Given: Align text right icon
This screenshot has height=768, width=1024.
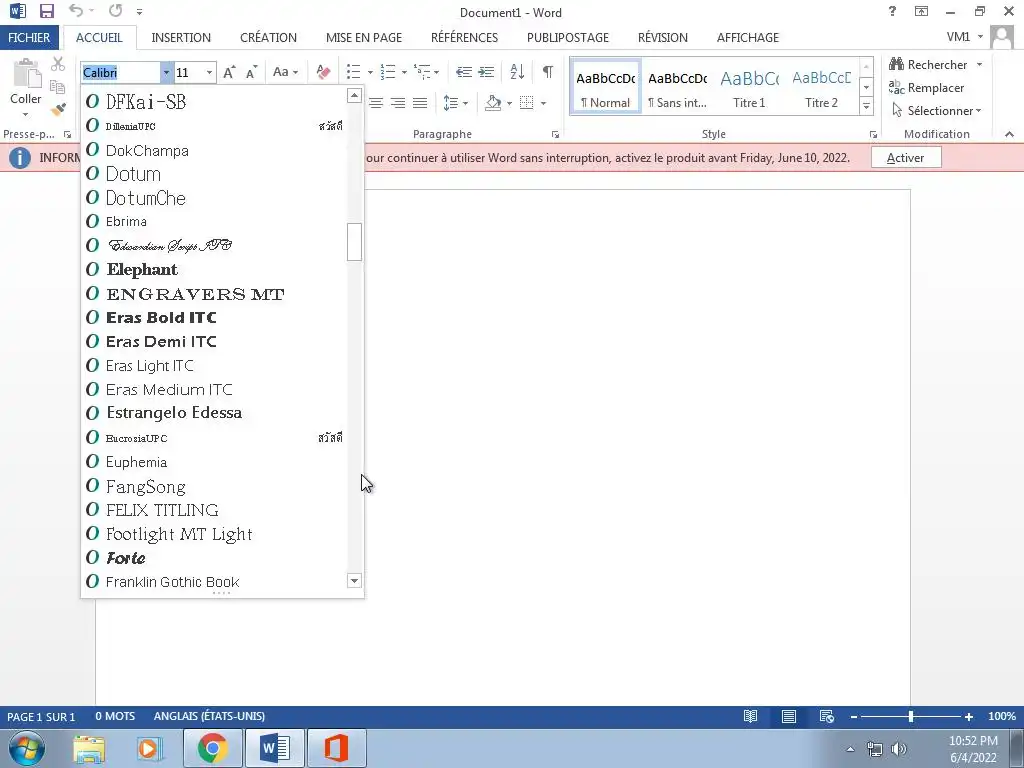Looking at the screenshot, I should click(x=398, y=103).
